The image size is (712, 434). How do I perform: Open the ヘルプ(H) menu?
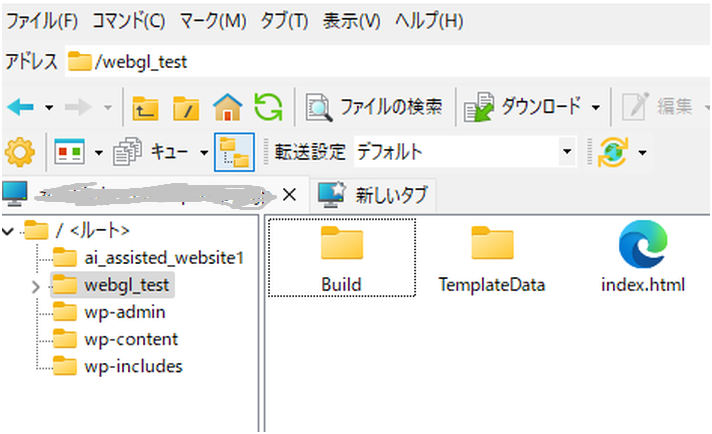pos(429,21)
